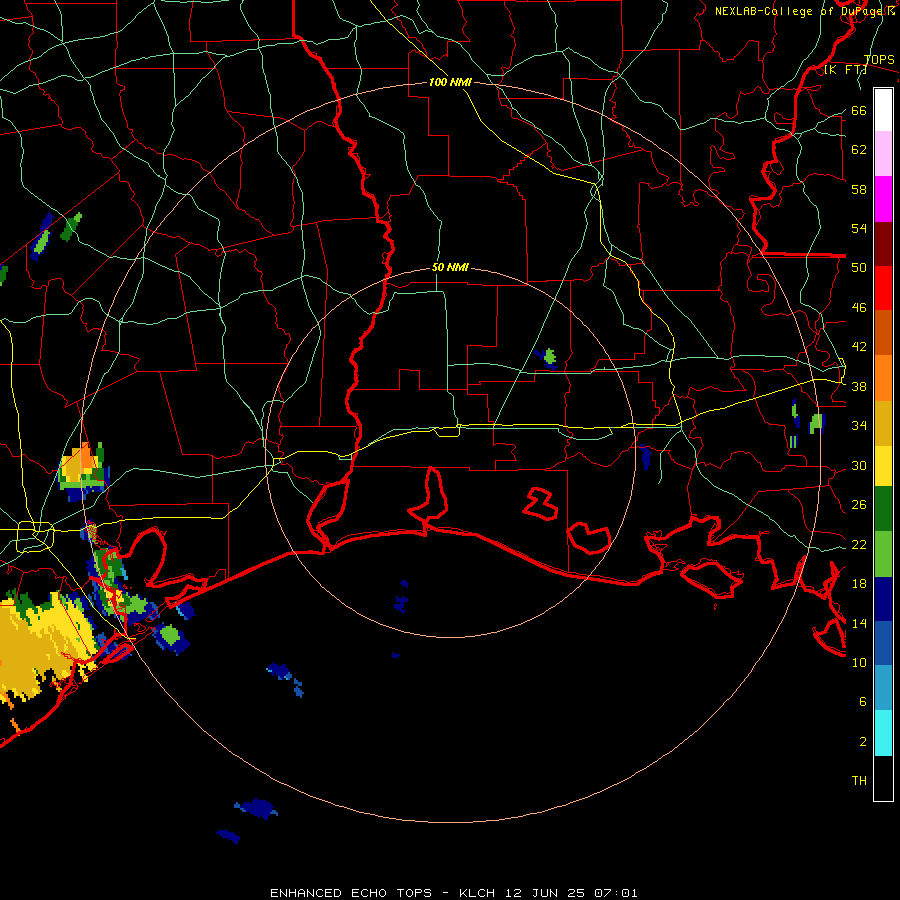The width and height of the screenshot is (900, 900).
Task: Click the 18 legend value
Action: pos(859,584)
